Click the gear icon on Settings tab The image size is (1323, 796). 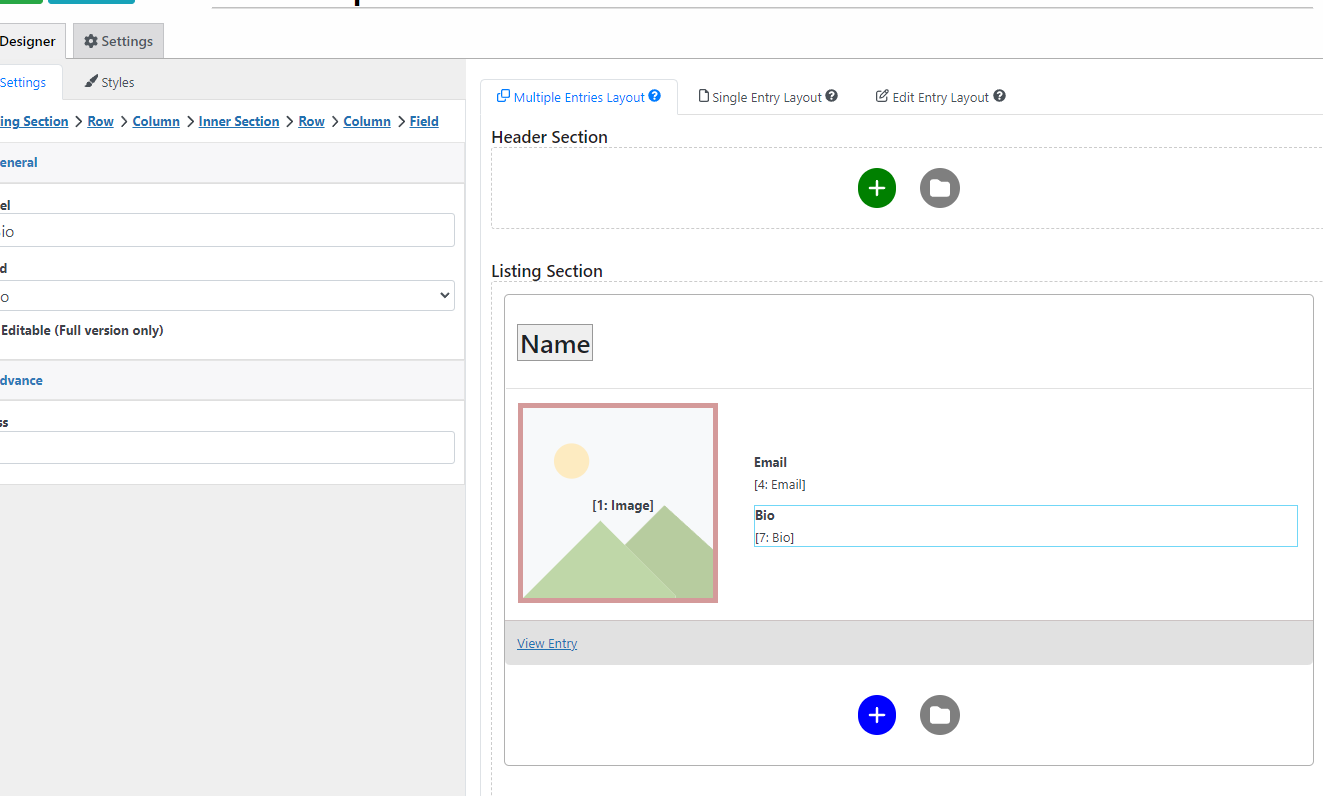click(90, 41)
